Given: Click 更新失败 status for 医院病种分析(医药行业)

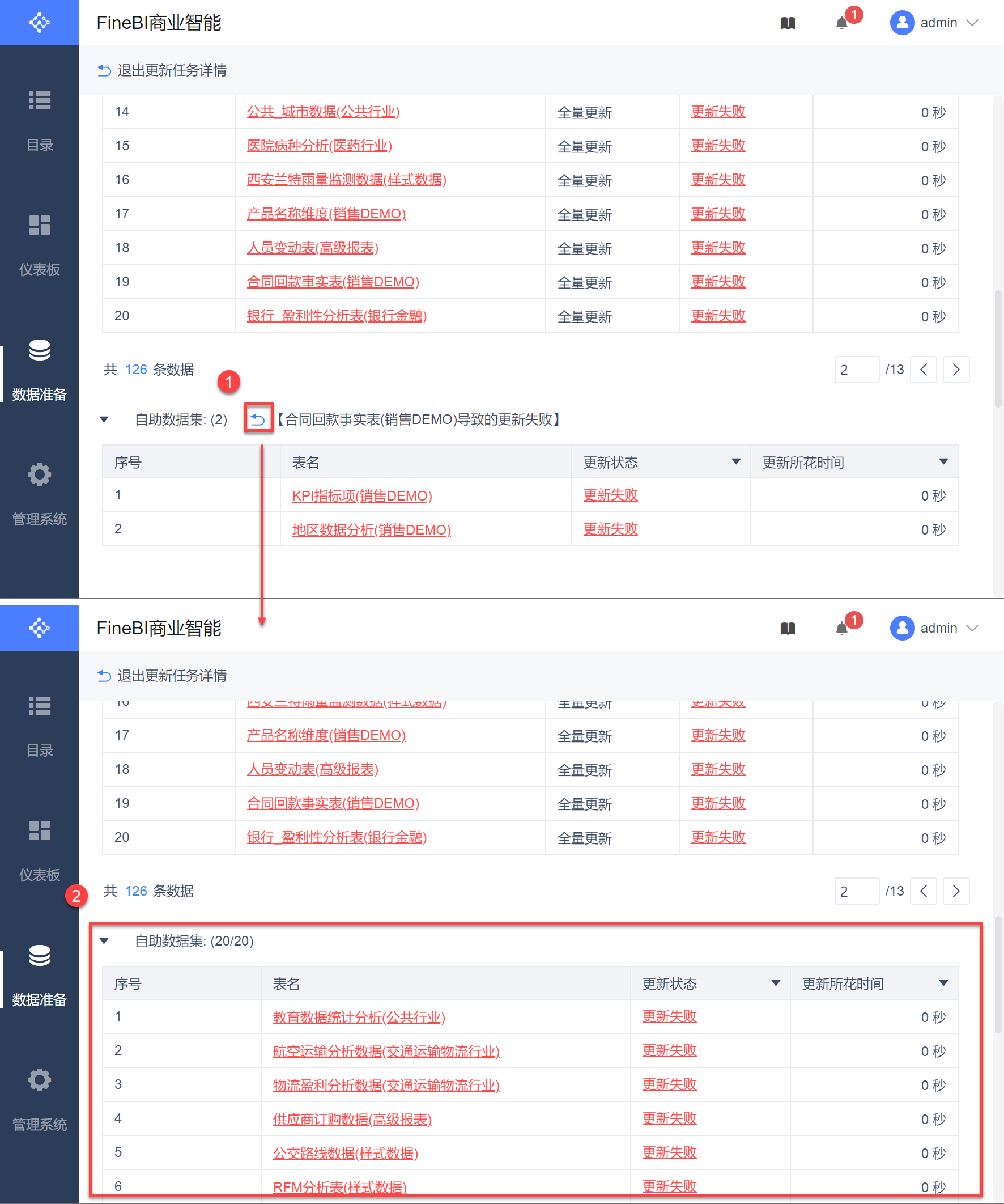Looking at the screenshot, I should [718, 145].
